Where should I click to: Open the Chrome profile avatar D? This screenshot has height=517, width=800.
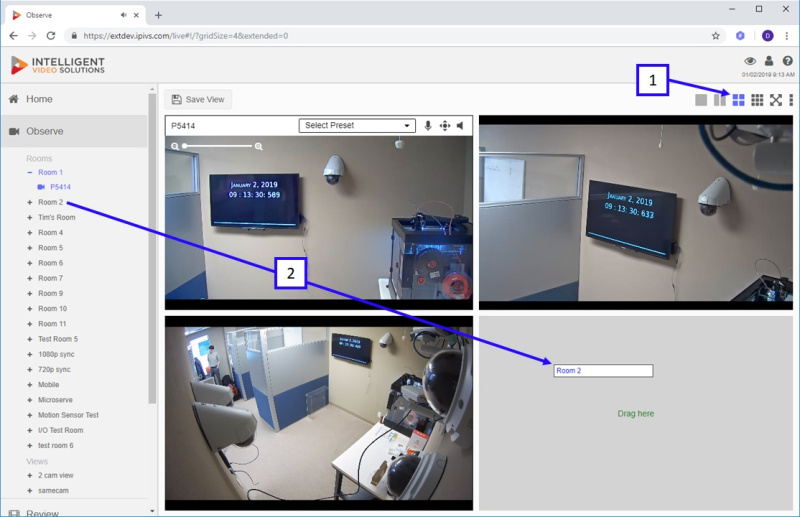coord(767,36)
